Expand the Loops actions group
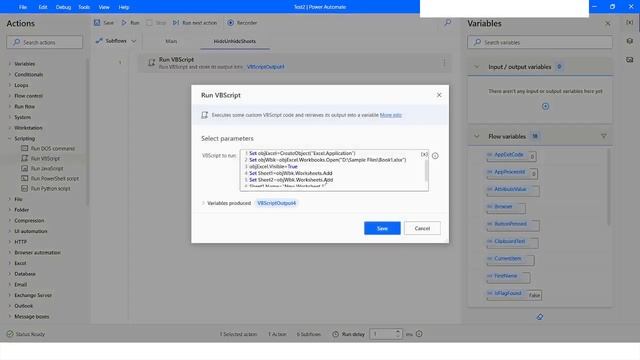The width and height of the screenshot is (640, 360). tap(10, 85)
